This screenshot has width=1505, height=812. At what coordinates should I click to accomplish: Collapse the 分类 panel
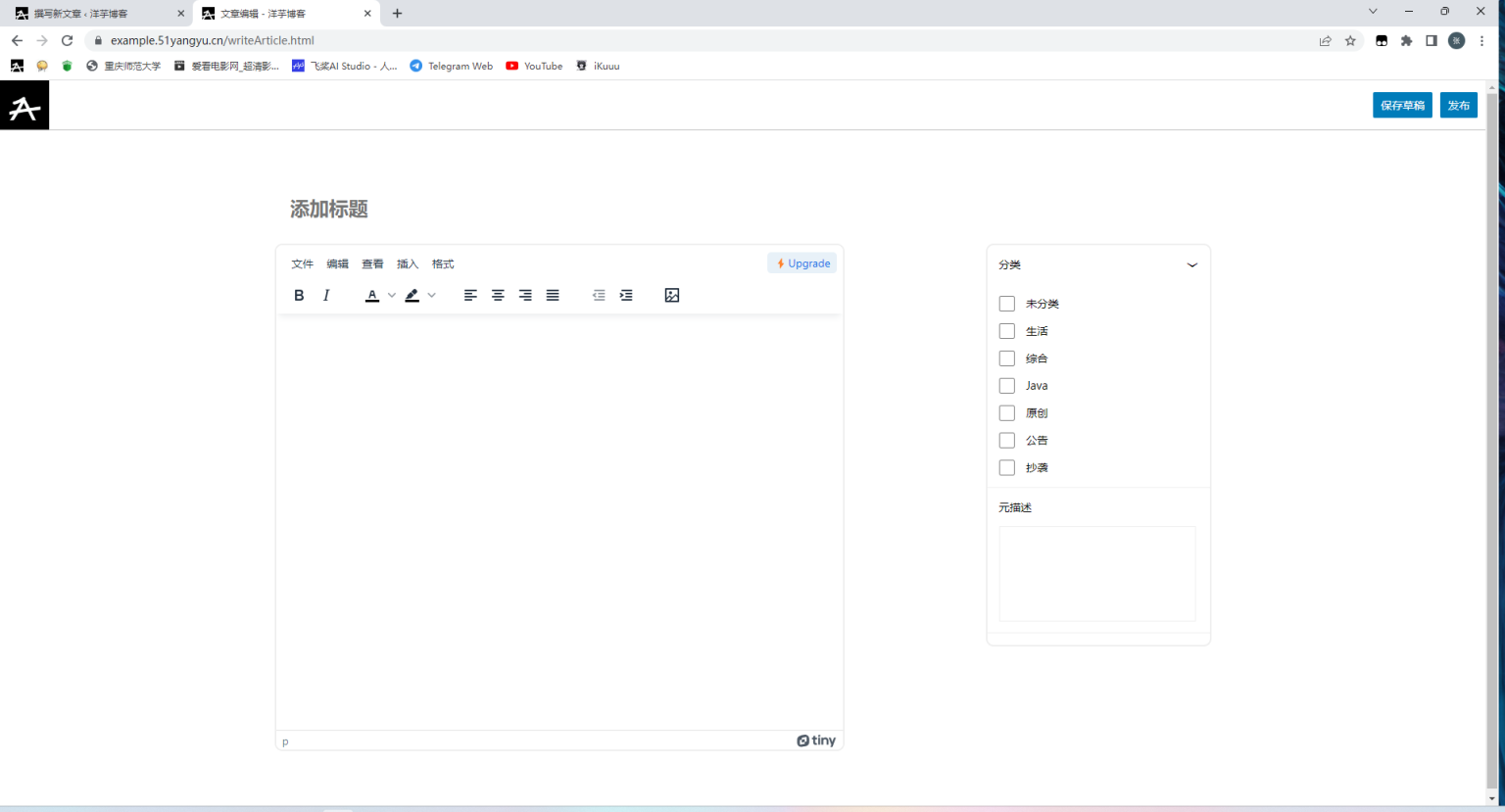click(1192, 264)
